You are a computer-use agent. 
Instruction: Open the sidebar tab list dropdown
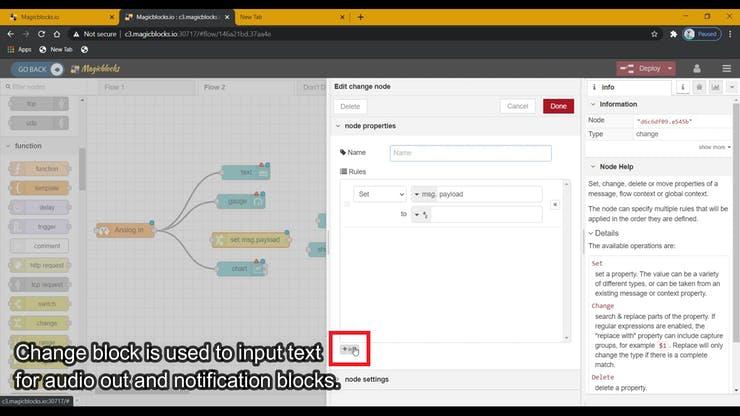pos(732,87)
